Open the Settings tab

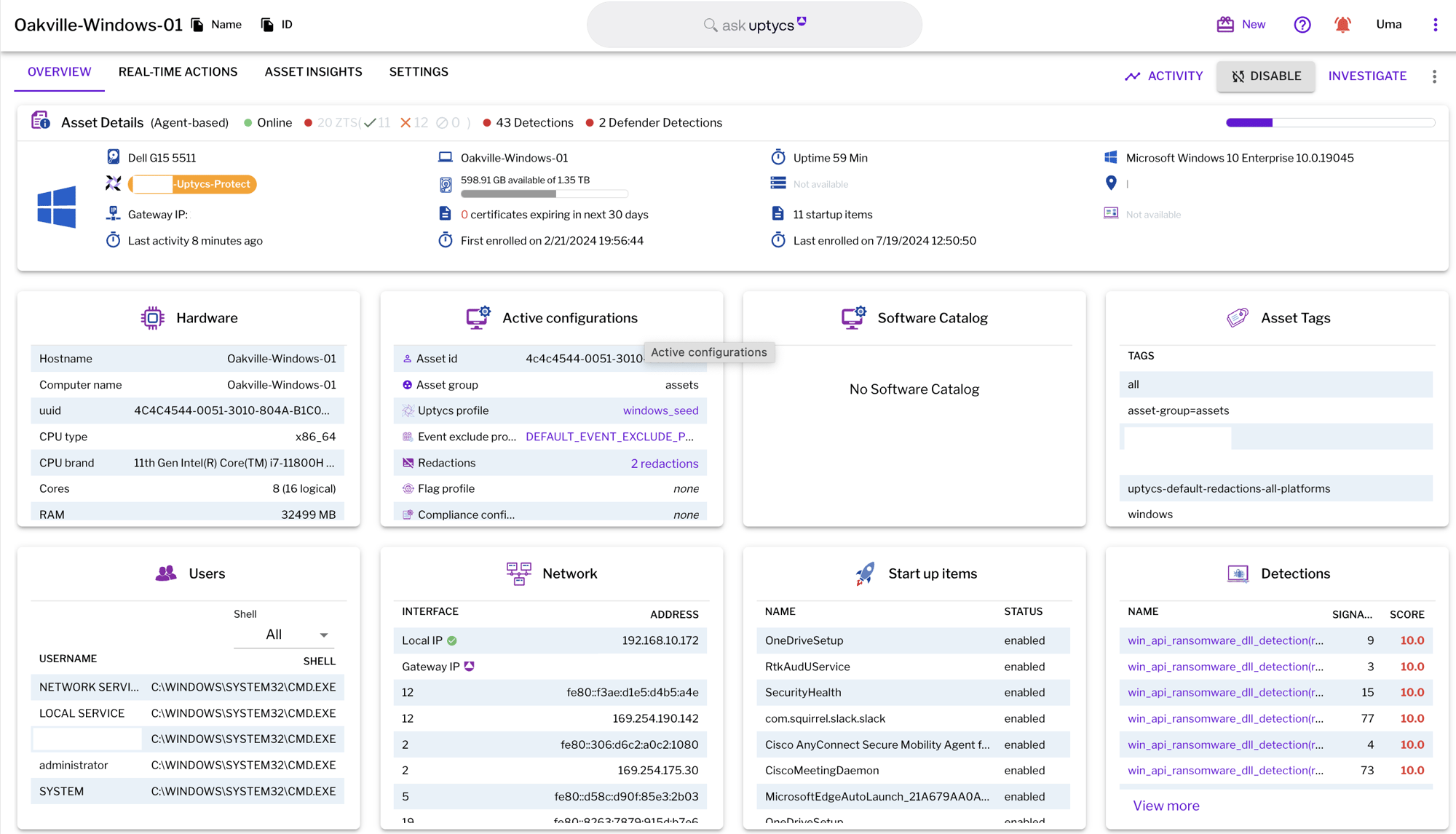(x=419, y=72)
